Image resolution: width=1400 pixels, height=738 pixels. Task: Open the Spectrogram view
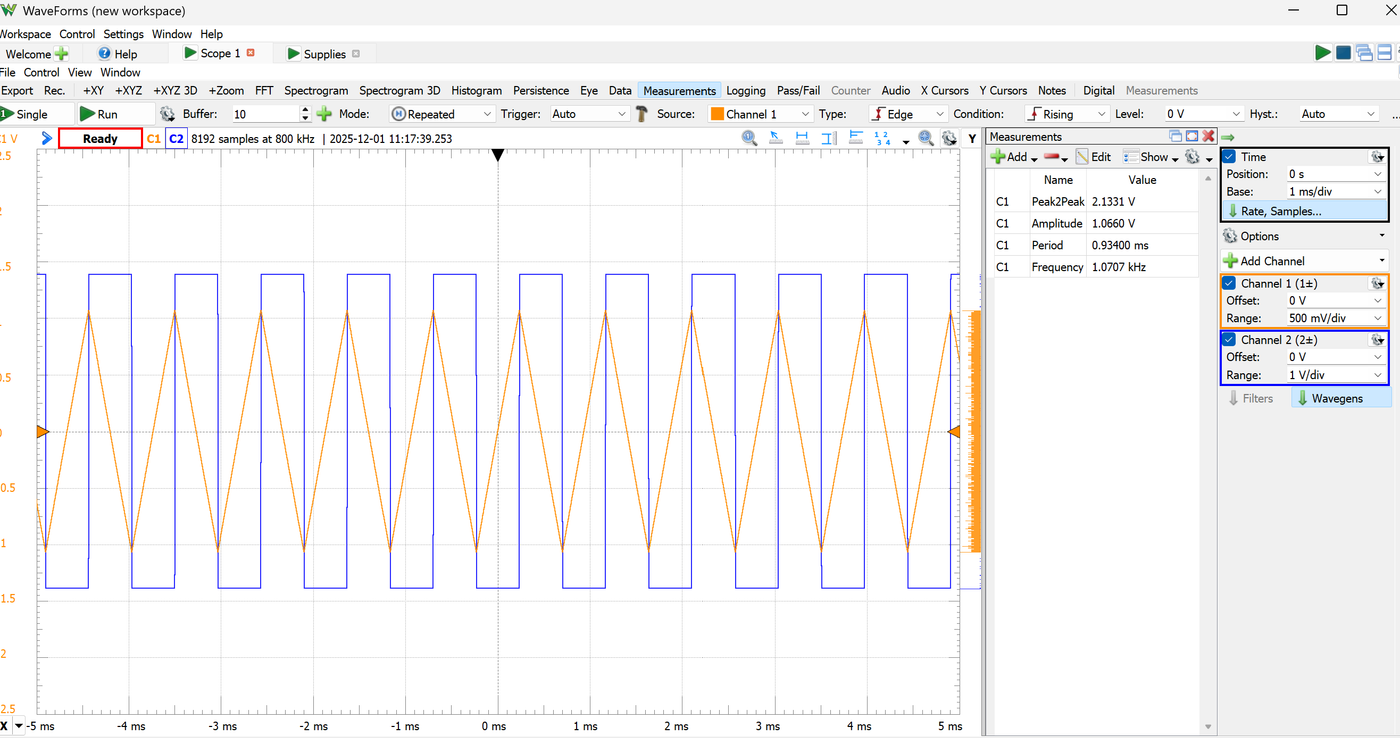316,90
